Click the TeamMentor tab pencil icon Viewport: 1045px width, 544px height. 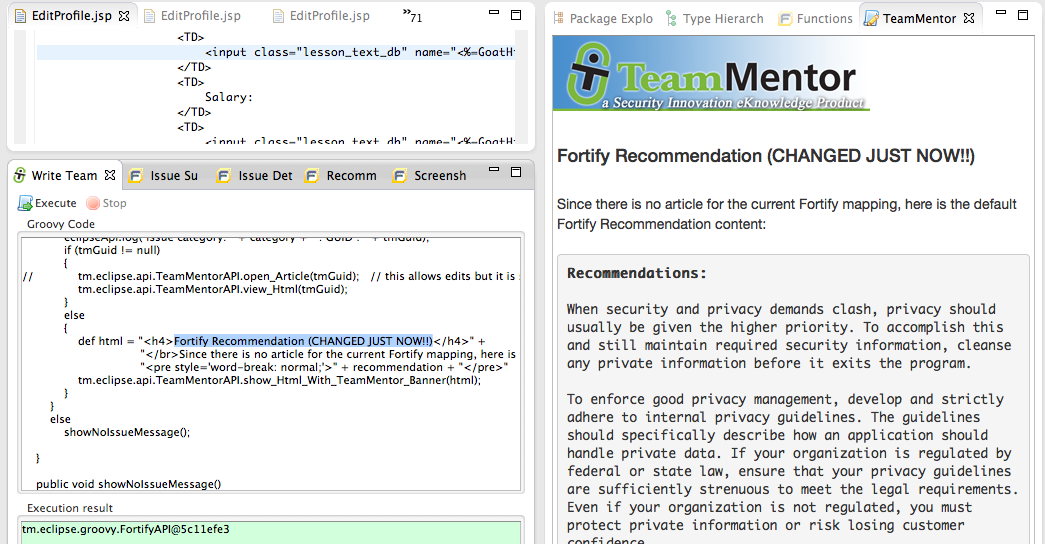coord(870,19)
